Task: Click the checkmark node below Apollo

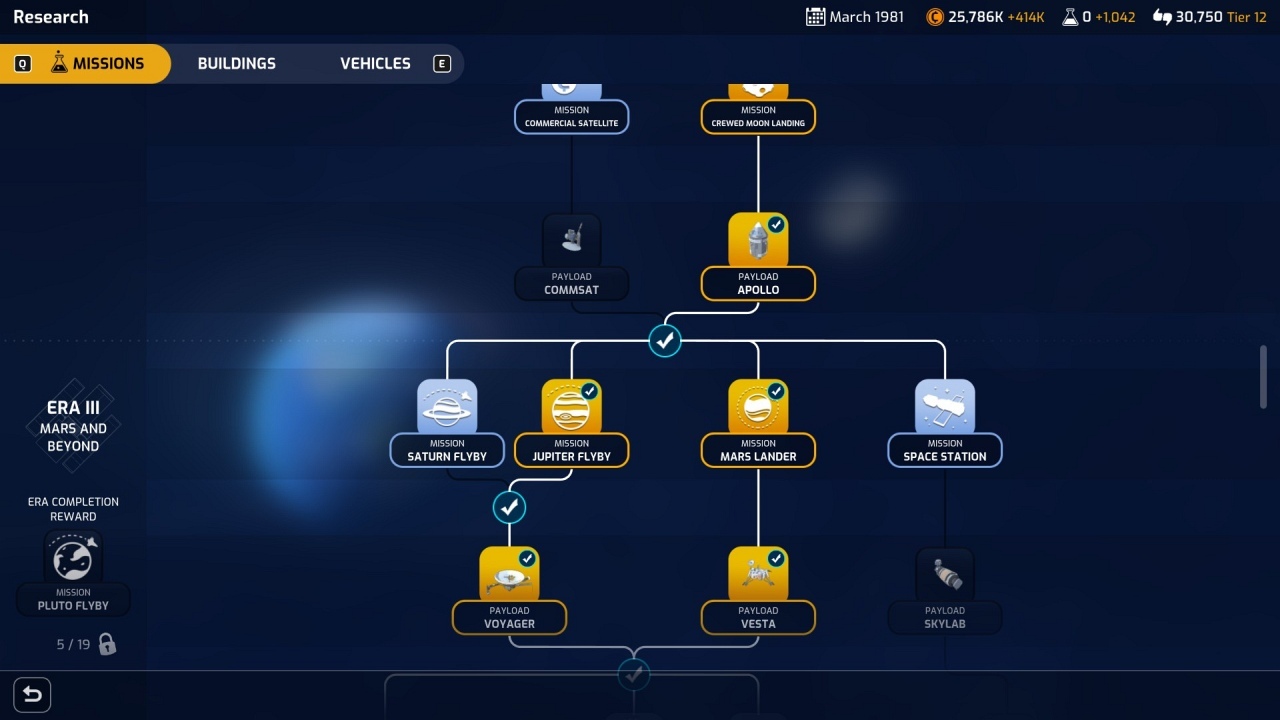Action: (x=665, y=341)
